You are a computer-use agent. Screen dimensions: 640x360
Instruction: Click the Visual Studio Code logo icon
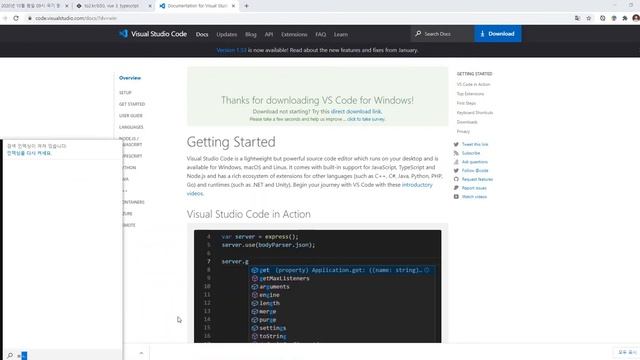coord(123,34)
